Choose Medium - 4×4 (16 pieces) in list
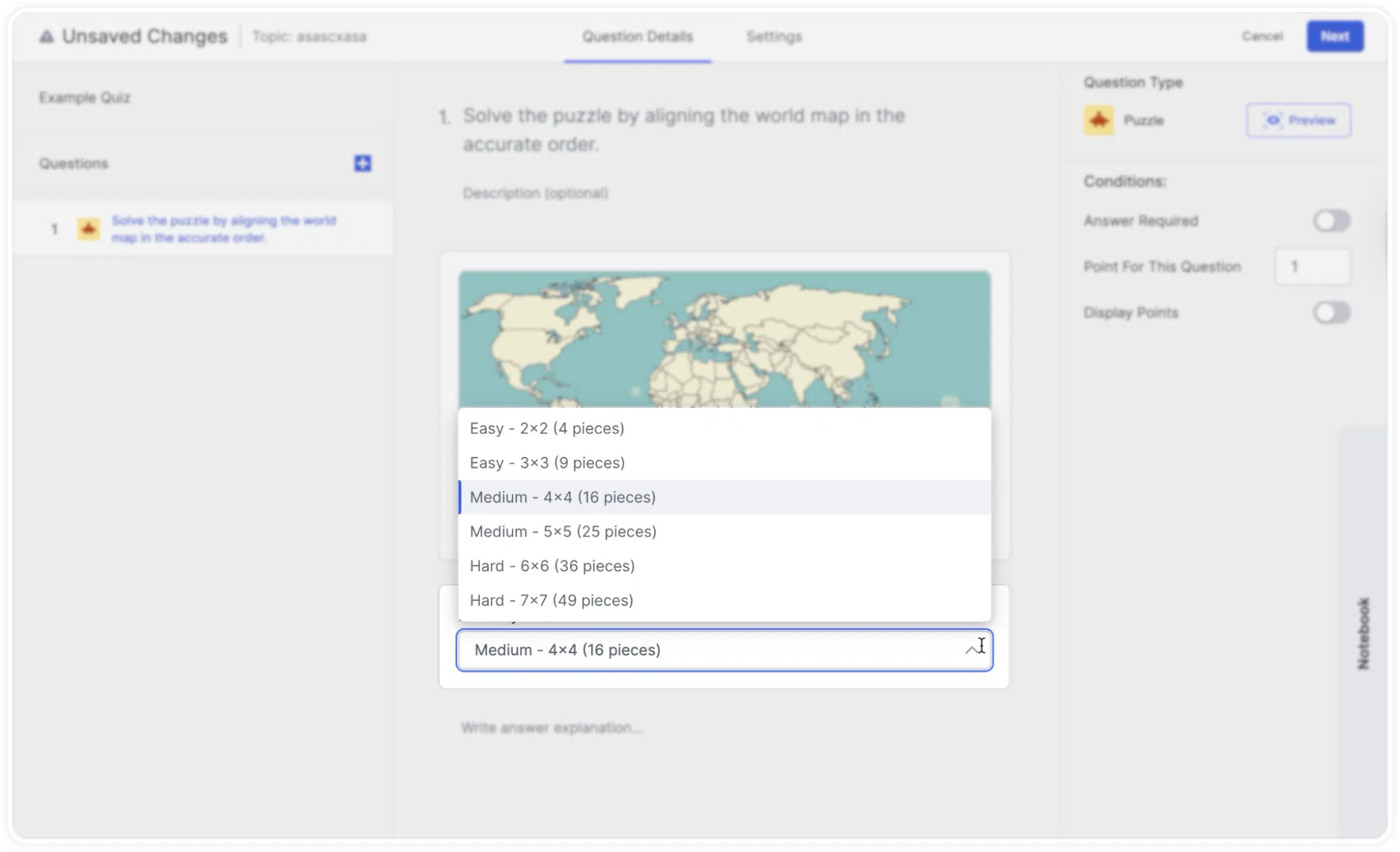This screenshot has width=1400, height=852. pyautogui.click(x=724, y=497)
